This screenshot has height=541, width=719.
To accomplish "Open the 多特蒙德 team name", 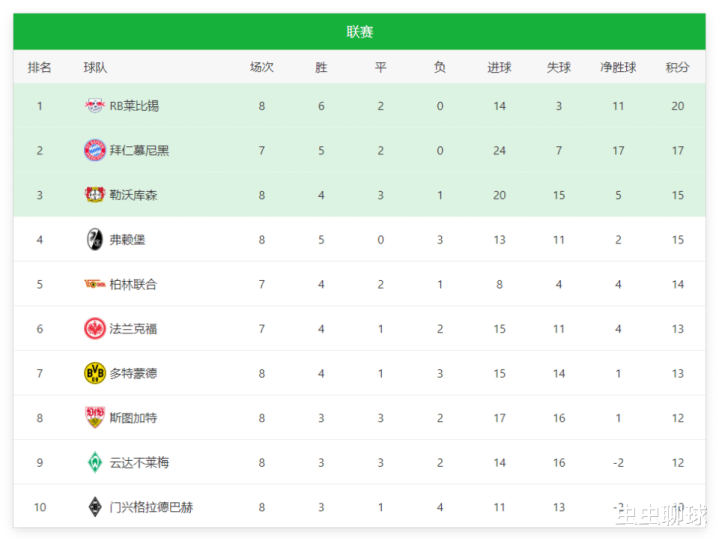I will (133, 373).
